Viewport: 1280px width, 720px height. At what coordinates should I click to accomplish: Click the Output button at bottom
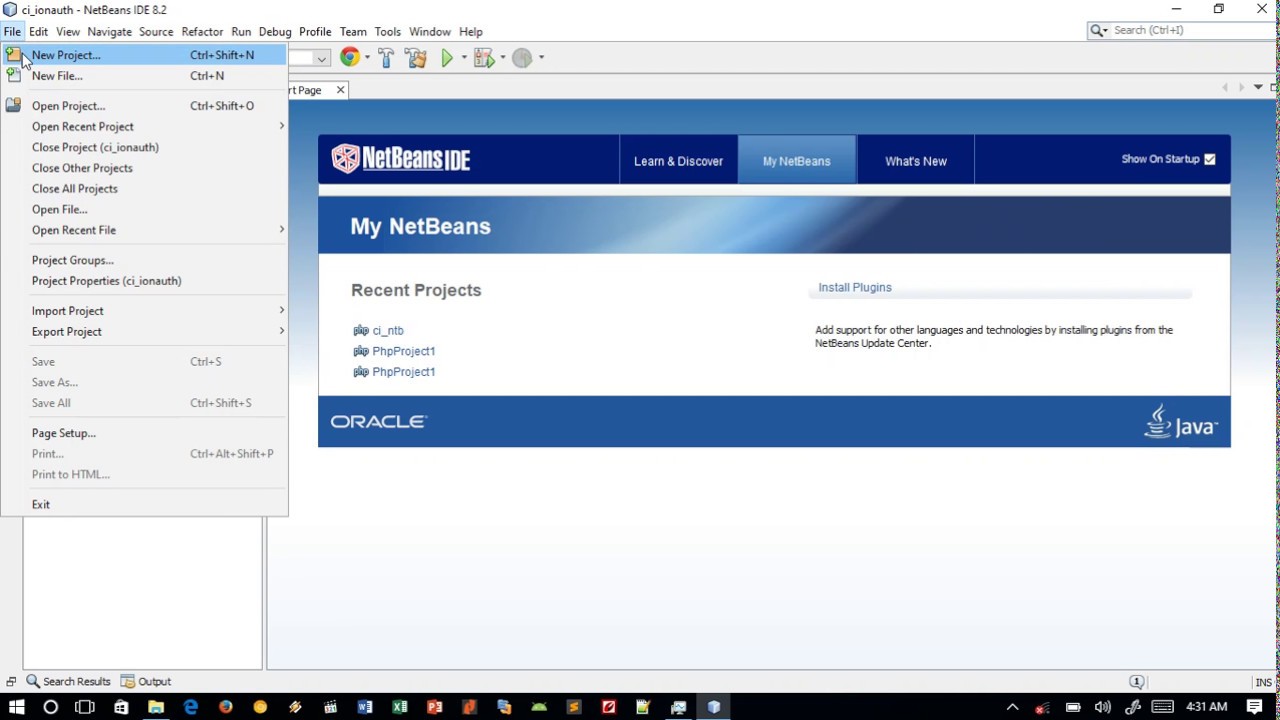pos(146,681)
